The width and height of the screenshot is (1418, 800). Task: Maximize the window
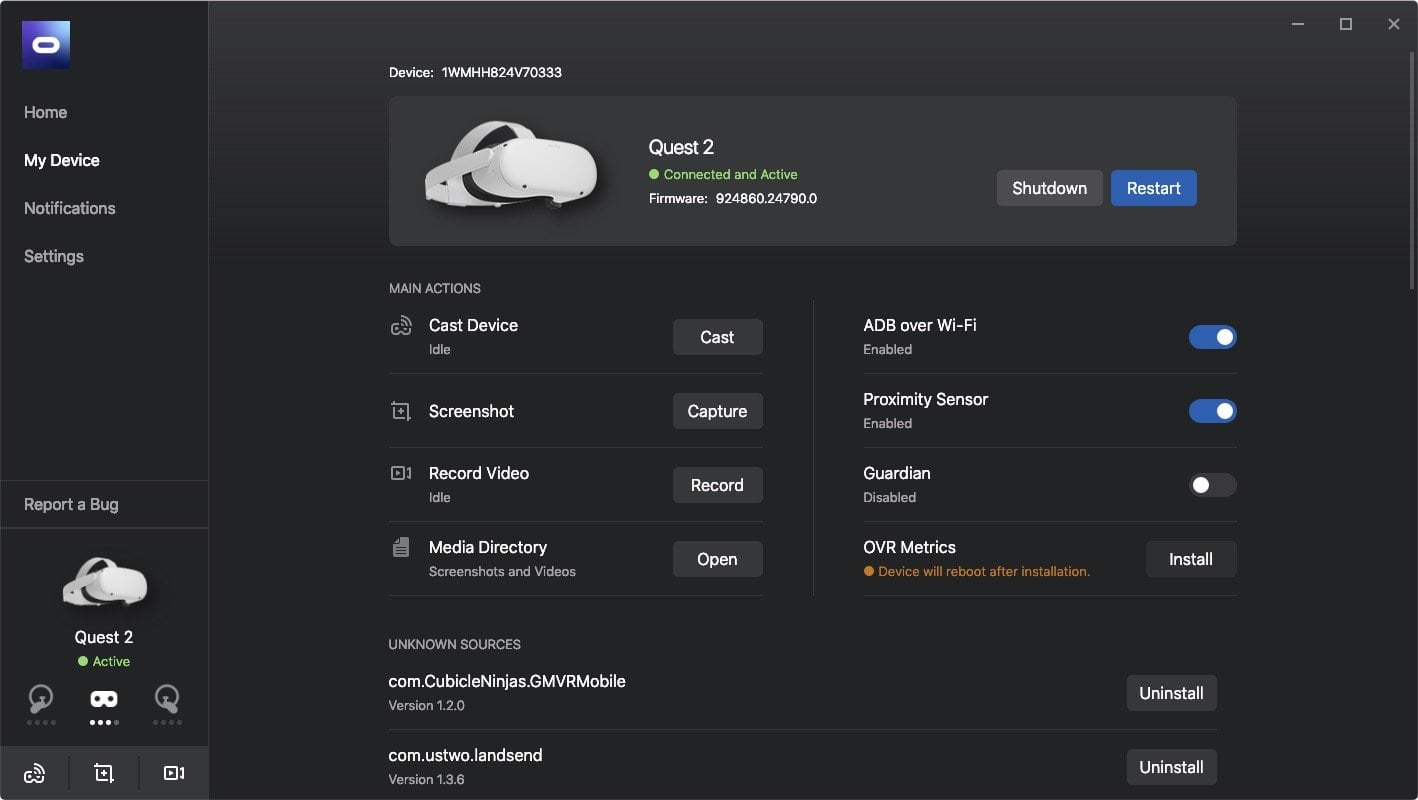[x=1346, y=24]
